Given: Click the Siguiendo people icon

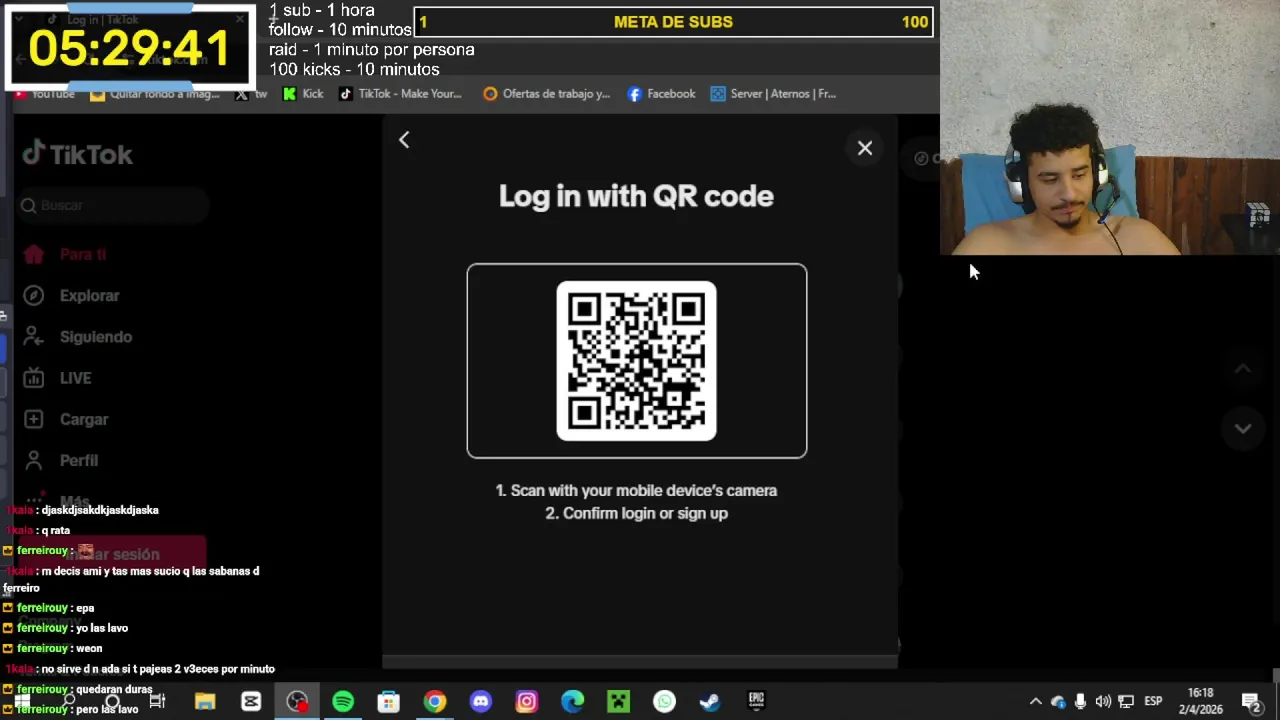Looking at the screenshot, I should 34,337.
